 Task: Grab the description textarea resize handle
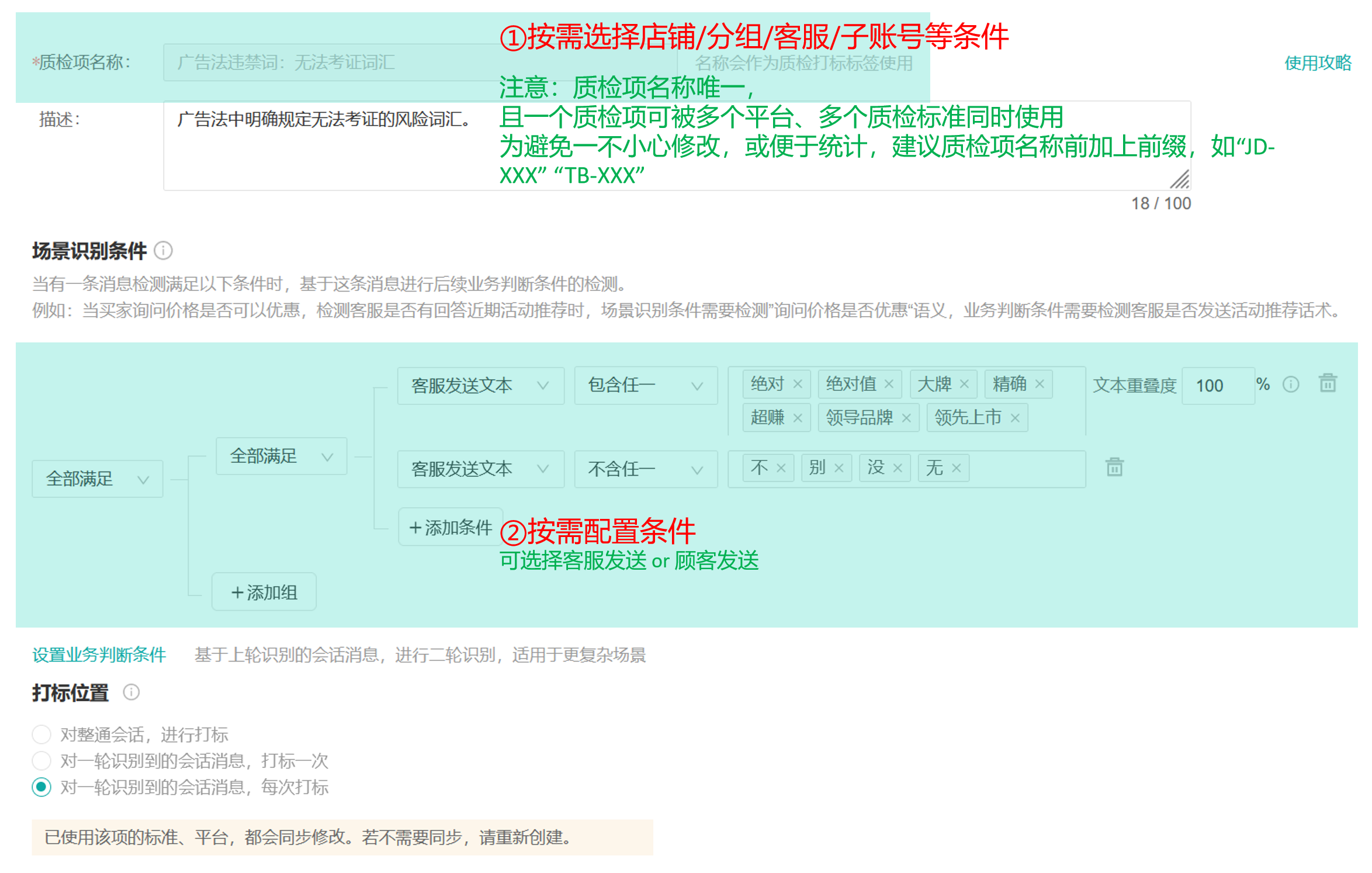(1179, 179)
